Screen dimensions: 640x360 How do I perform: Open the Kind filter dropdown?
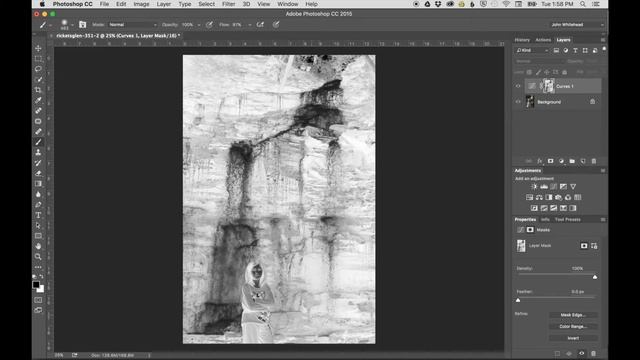532,50
